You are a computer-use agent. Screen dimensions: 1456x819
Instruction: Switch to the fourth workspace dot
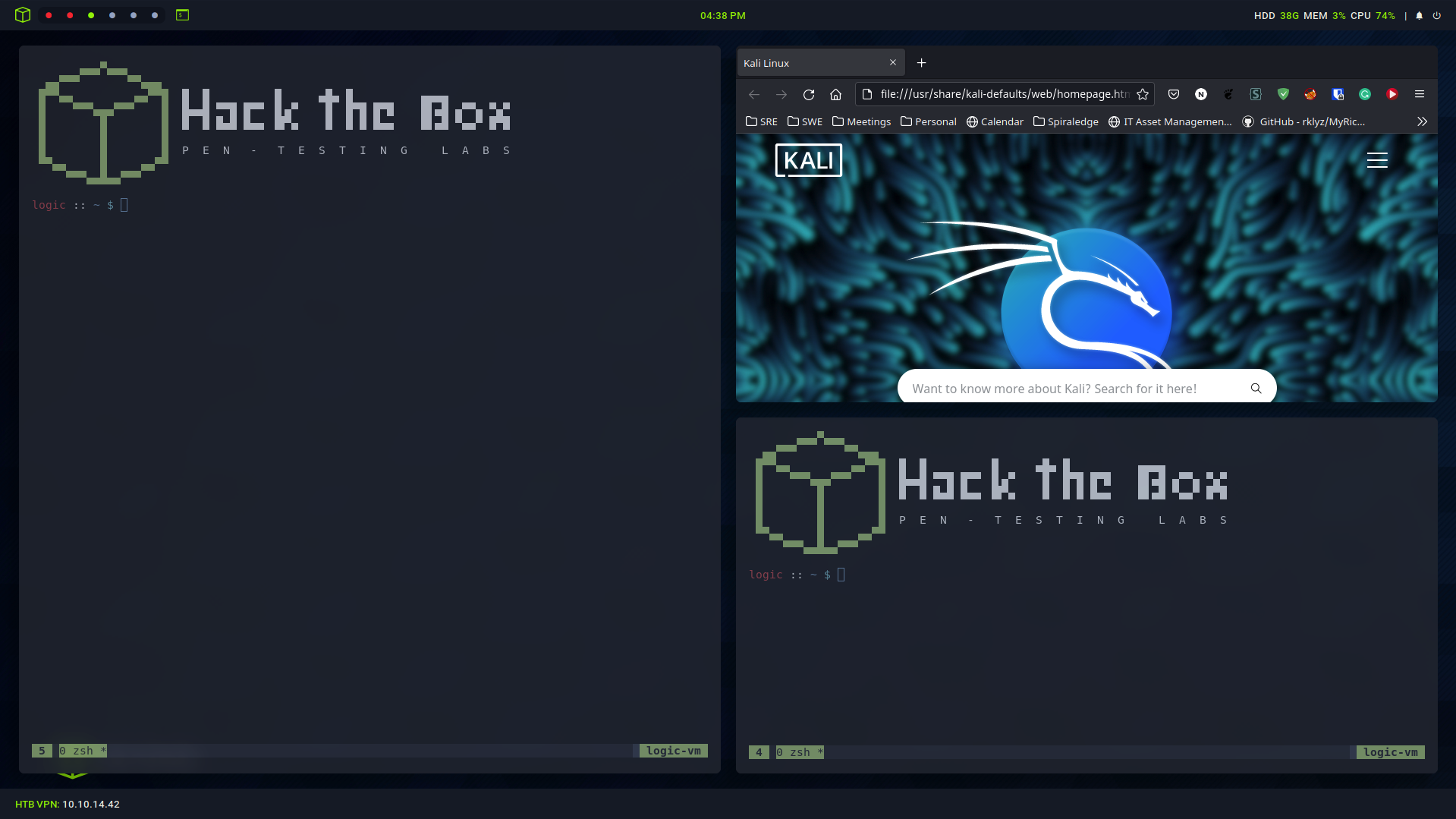112,15
